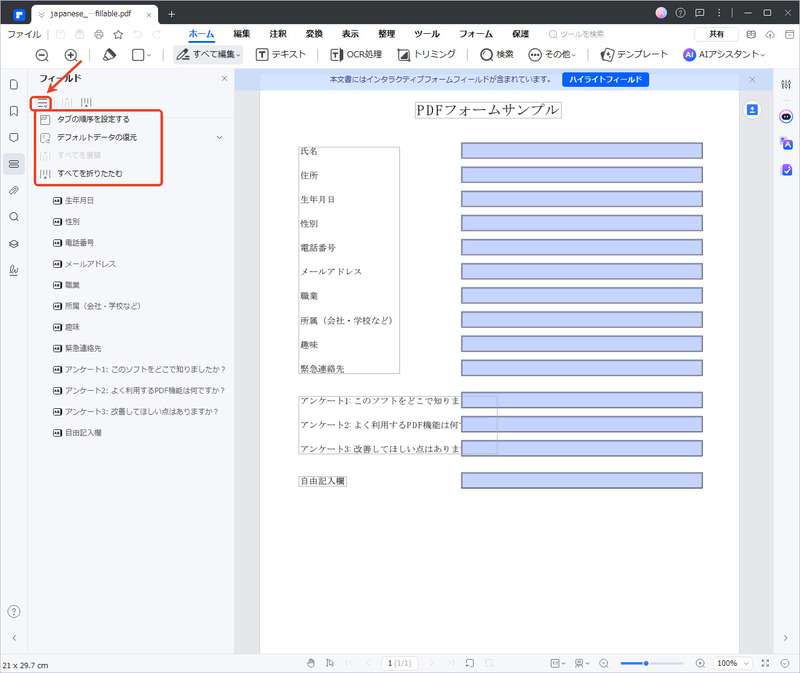Click the テキスト tool button
This screenshot has height=673, width=800.
click(281, 55)
